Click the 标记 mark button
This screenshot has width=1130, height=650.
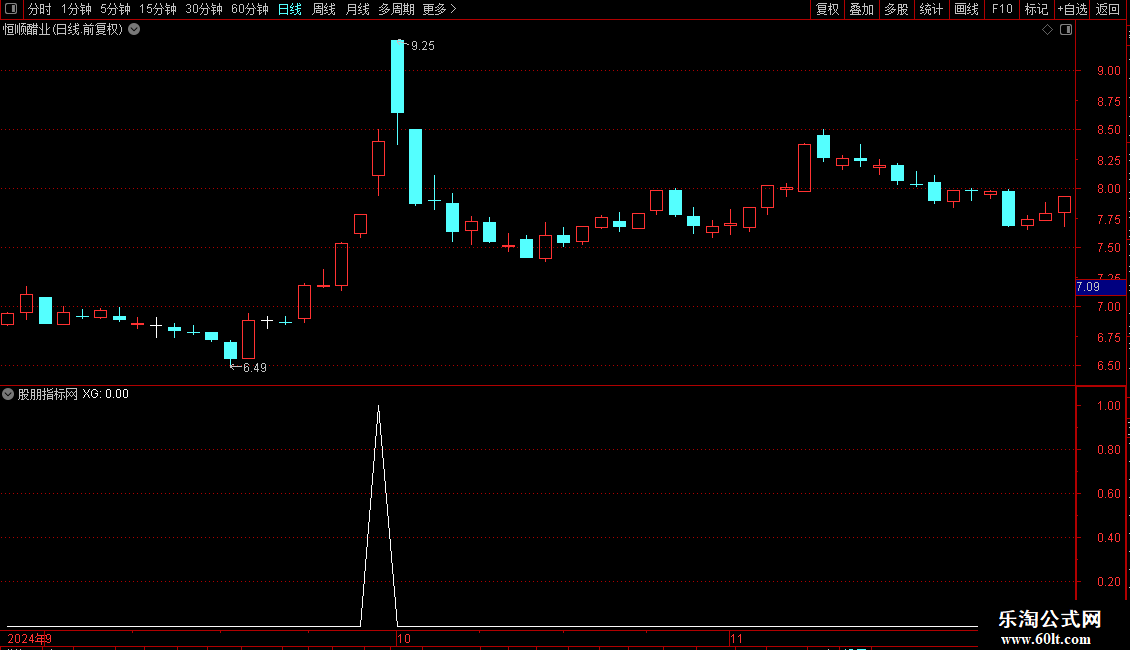pos(1036,9)
